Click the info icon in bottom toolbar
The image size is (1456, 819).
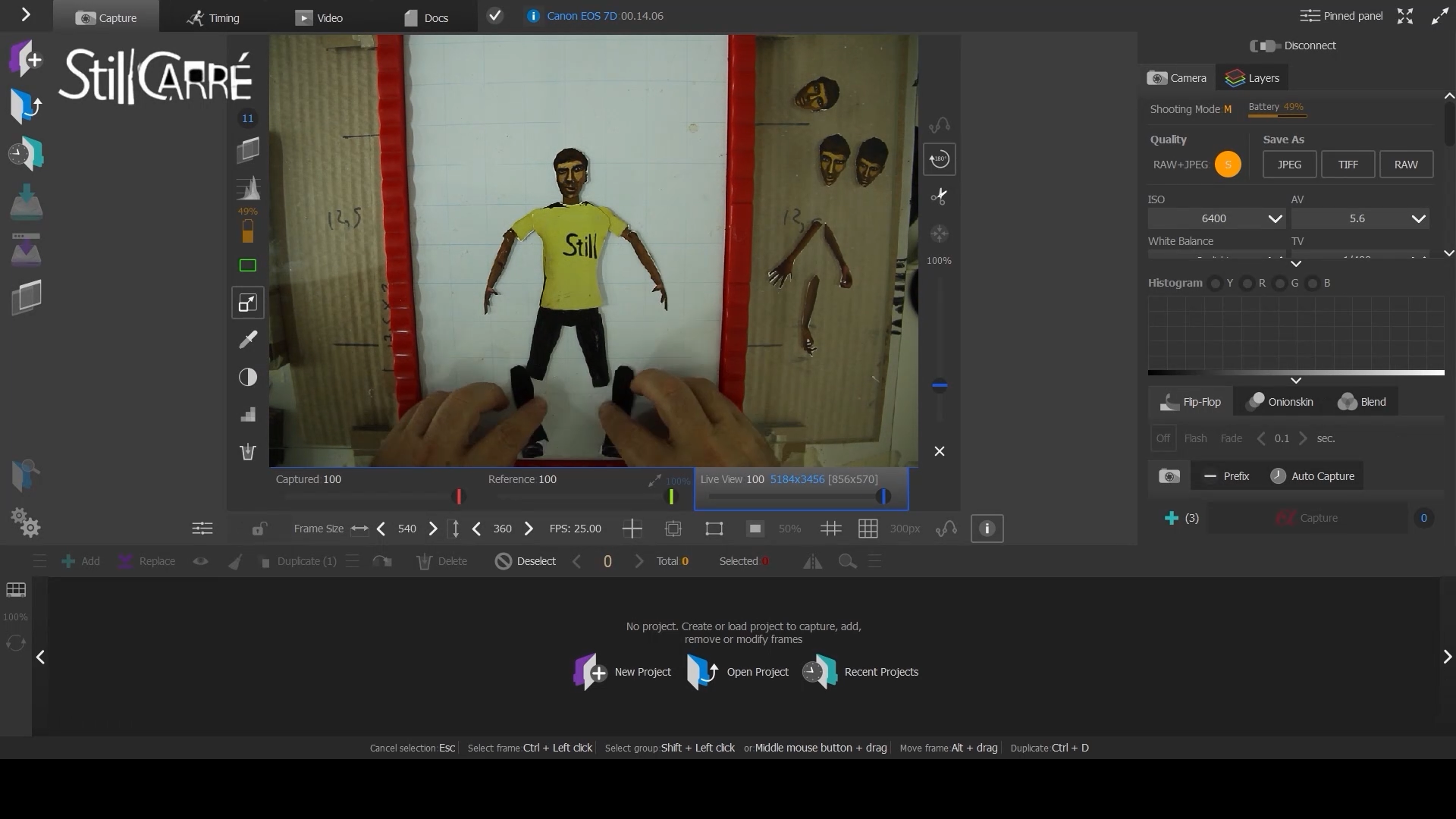(x=987, y=529)
